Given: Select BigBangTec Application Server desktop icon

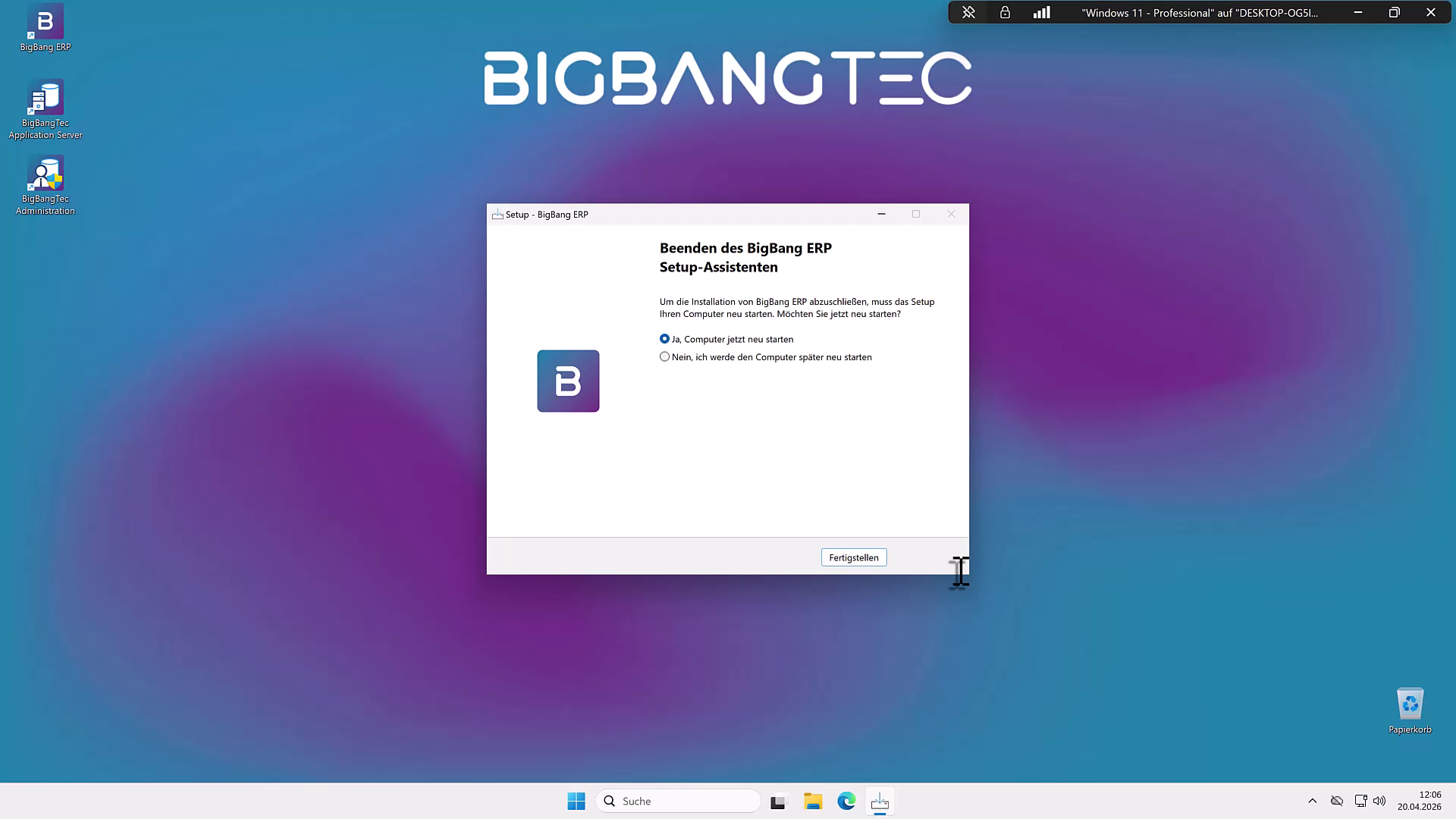Looking at the screenshot, I should click(x=45, y=110).
